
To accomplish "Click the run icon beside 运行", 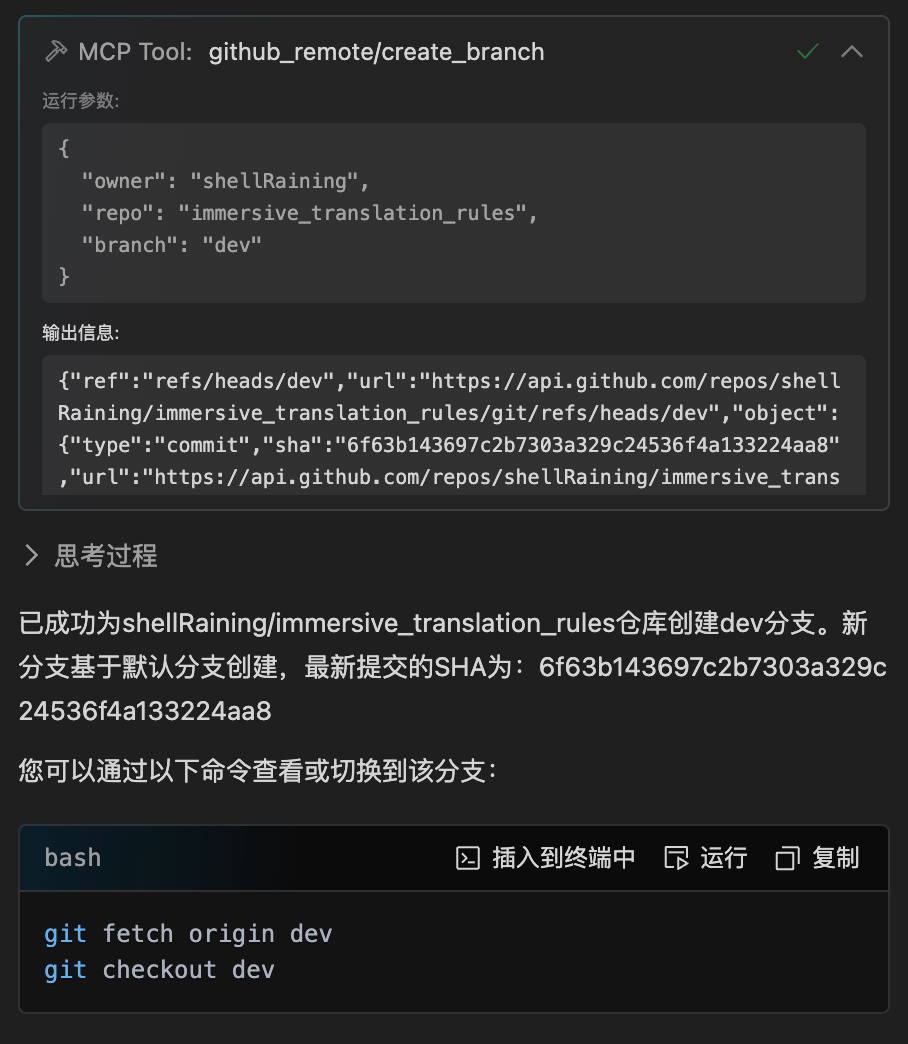I will (x=676, y=858).
